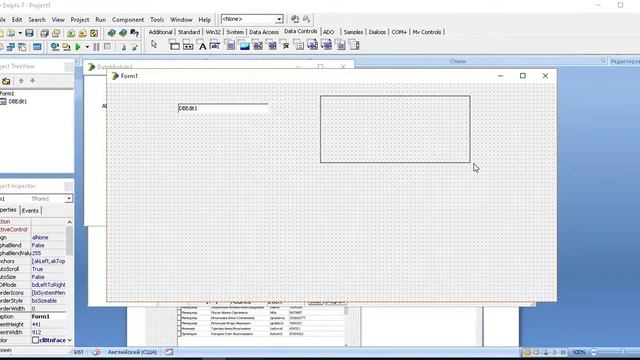Click the empty rectangle component on Form1
This screenshot has width=640, height=360.
tap(395, 129)
